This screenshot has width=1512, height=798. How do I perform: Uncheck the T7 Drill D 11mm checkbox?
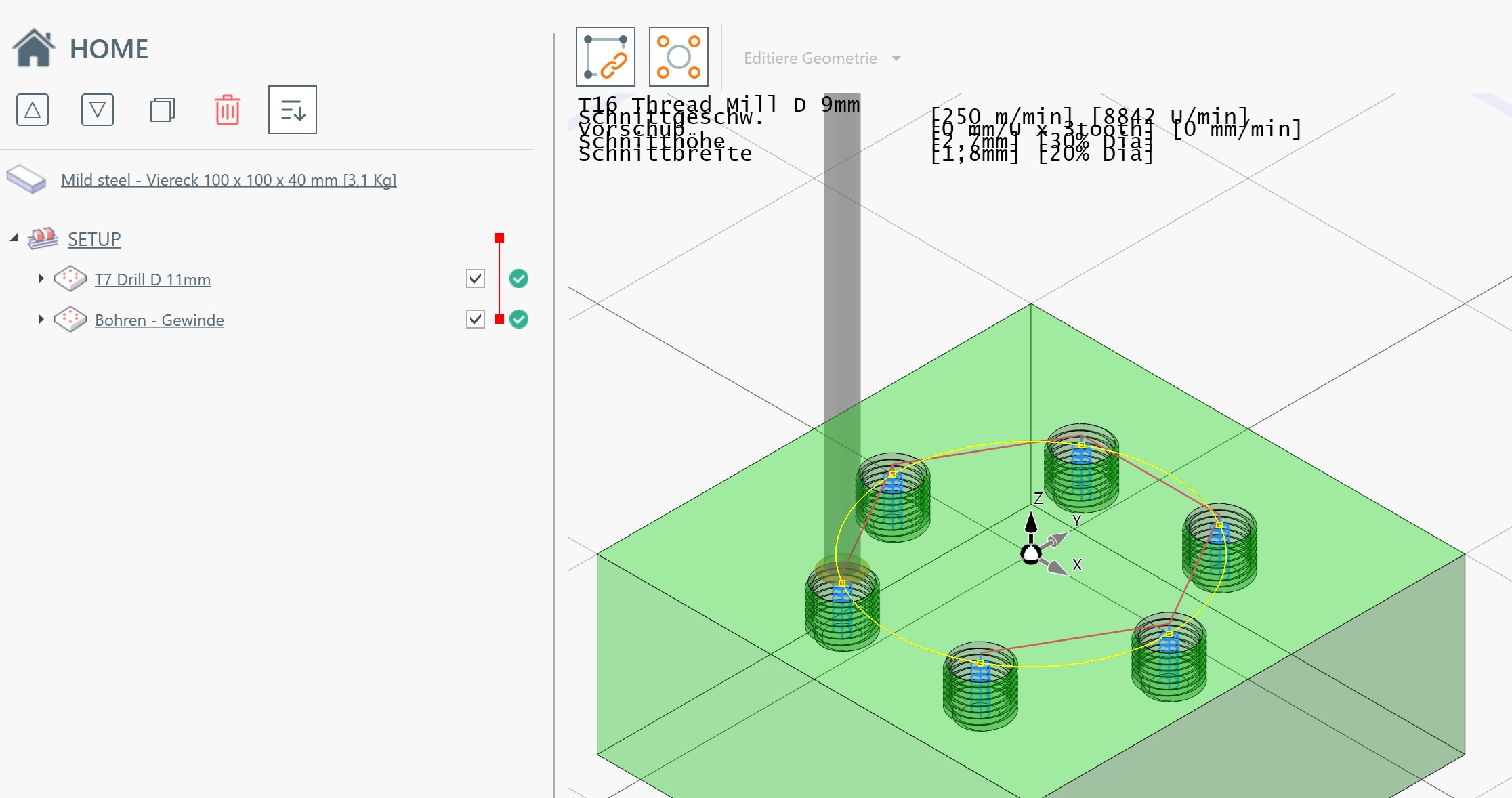pos(476,278)
